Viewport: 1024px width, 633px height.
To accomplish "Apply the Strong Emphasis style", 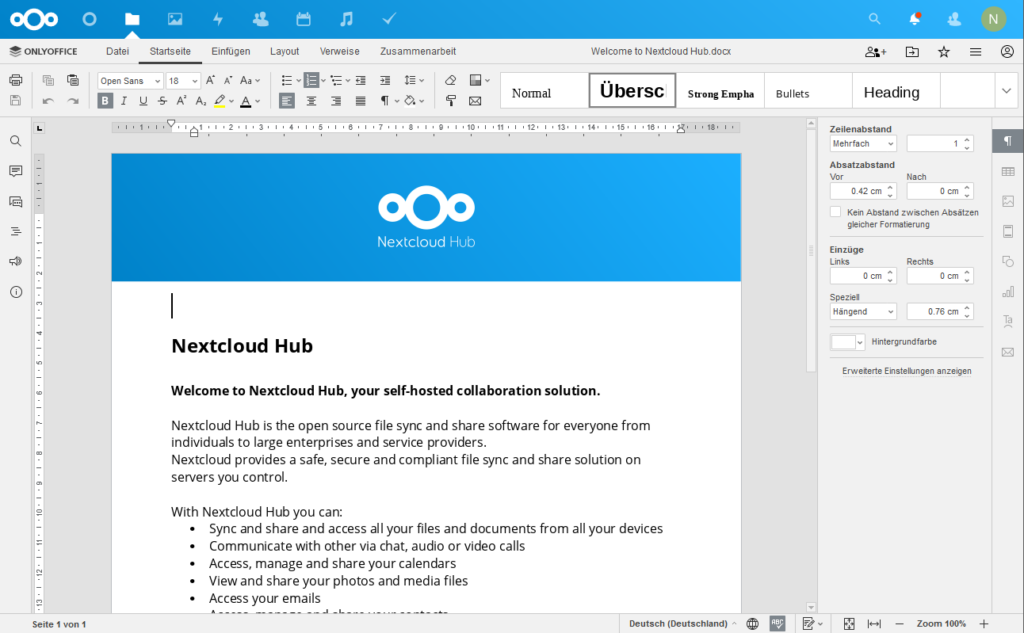I will [720, 91].
